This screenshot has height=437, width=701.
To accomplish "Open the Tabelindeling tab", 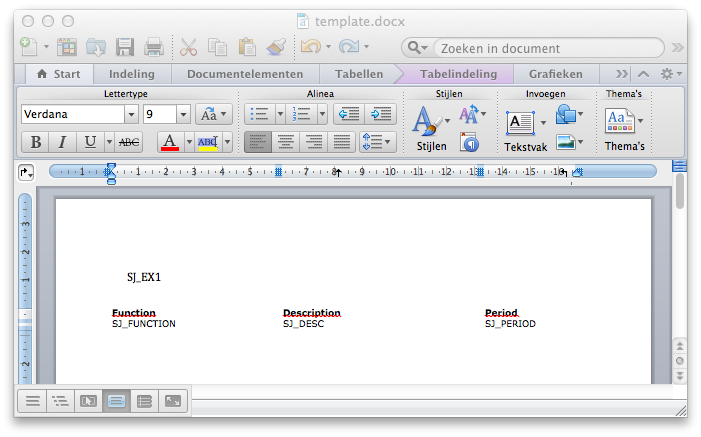I will (458, 74).
